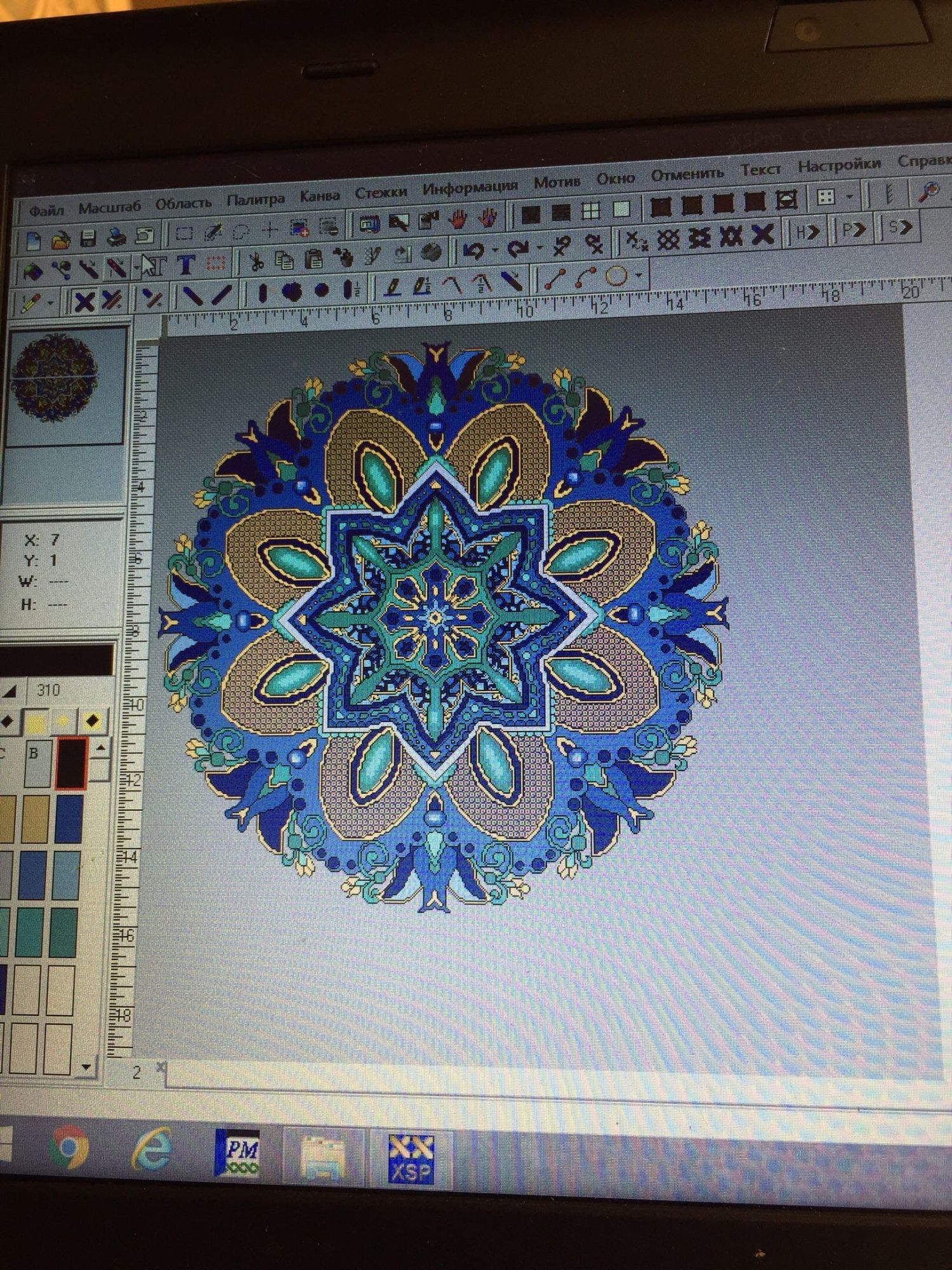
Task: Select the magic wand selection tool
Action: tap(213, 232)
